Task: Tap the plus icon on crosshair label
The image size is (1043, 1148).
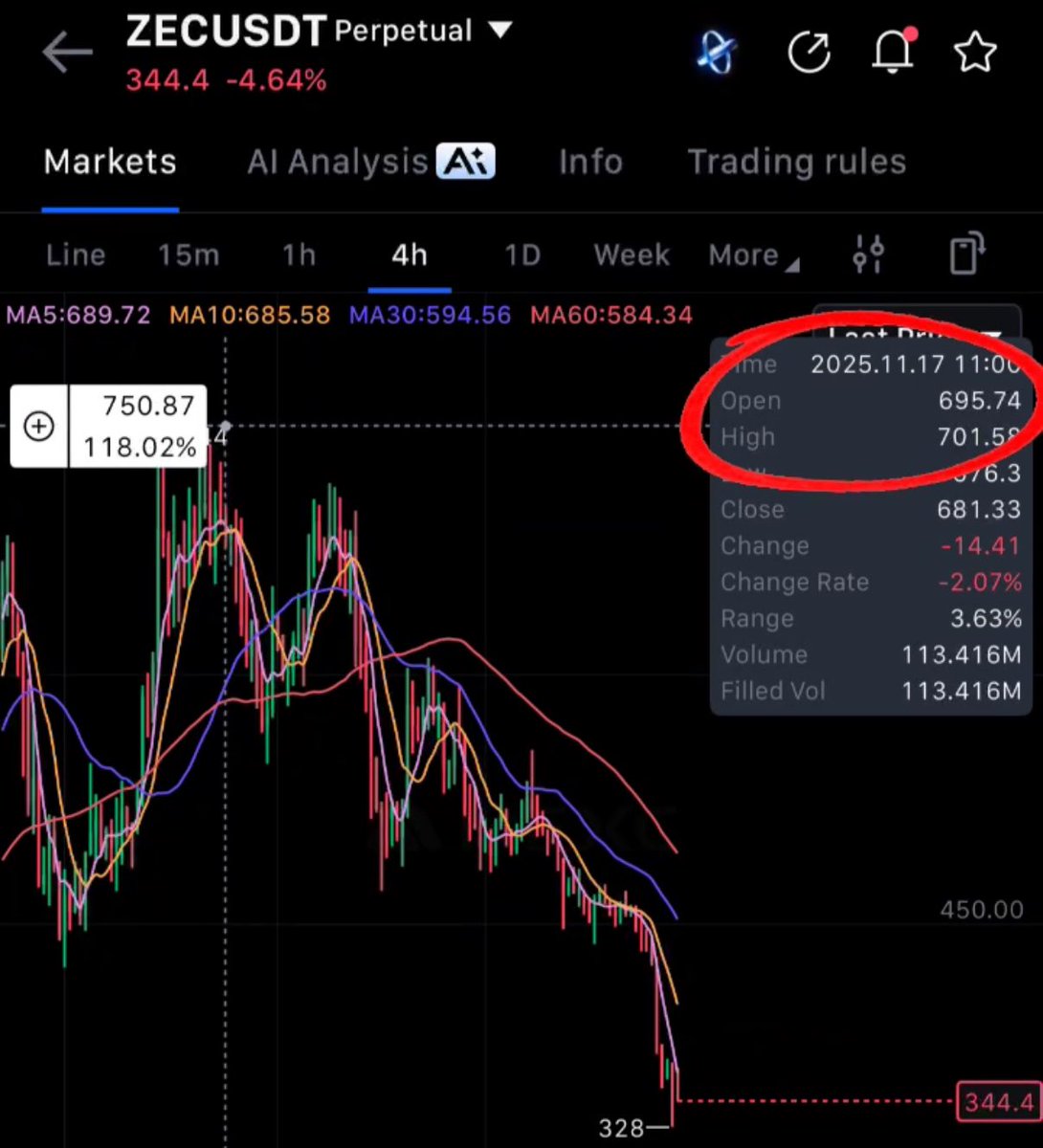Action: [x=38, y=427]
